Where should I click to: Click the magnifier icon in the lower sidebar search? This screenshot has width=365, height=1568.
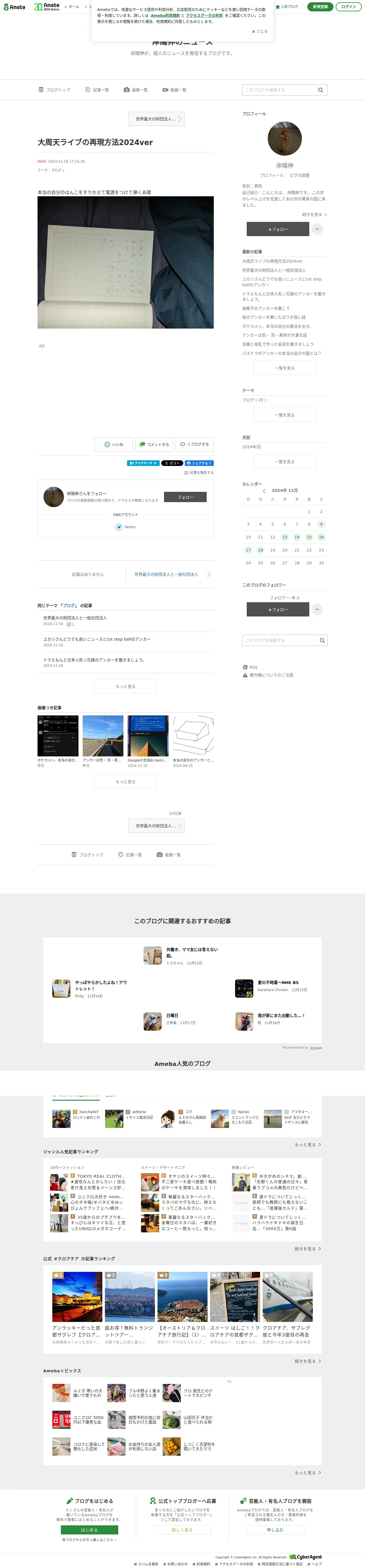click(322, 640)
